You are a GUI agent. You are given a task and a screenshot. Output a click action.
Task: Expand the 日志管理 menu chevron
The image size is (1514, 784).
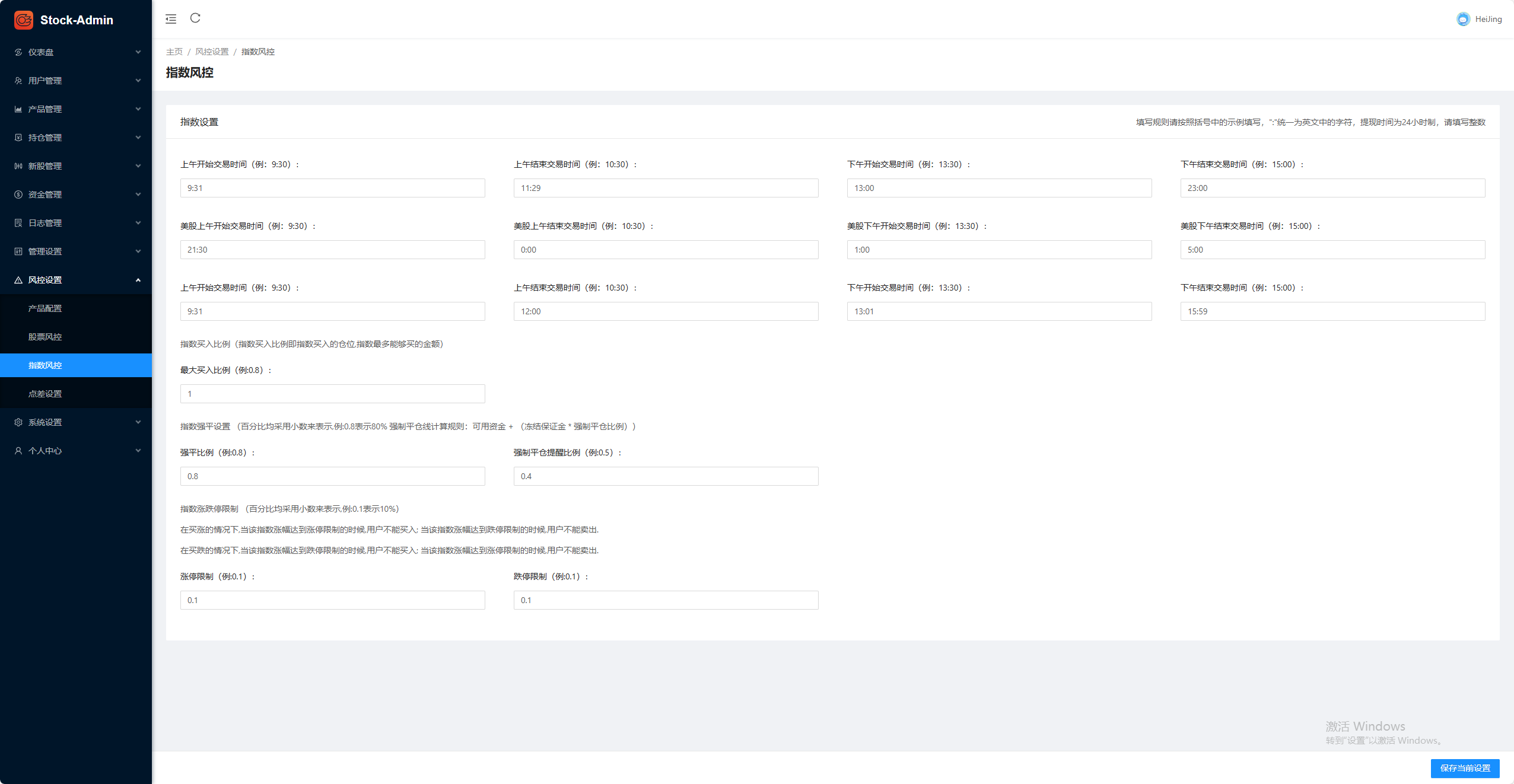pos(138,223)
